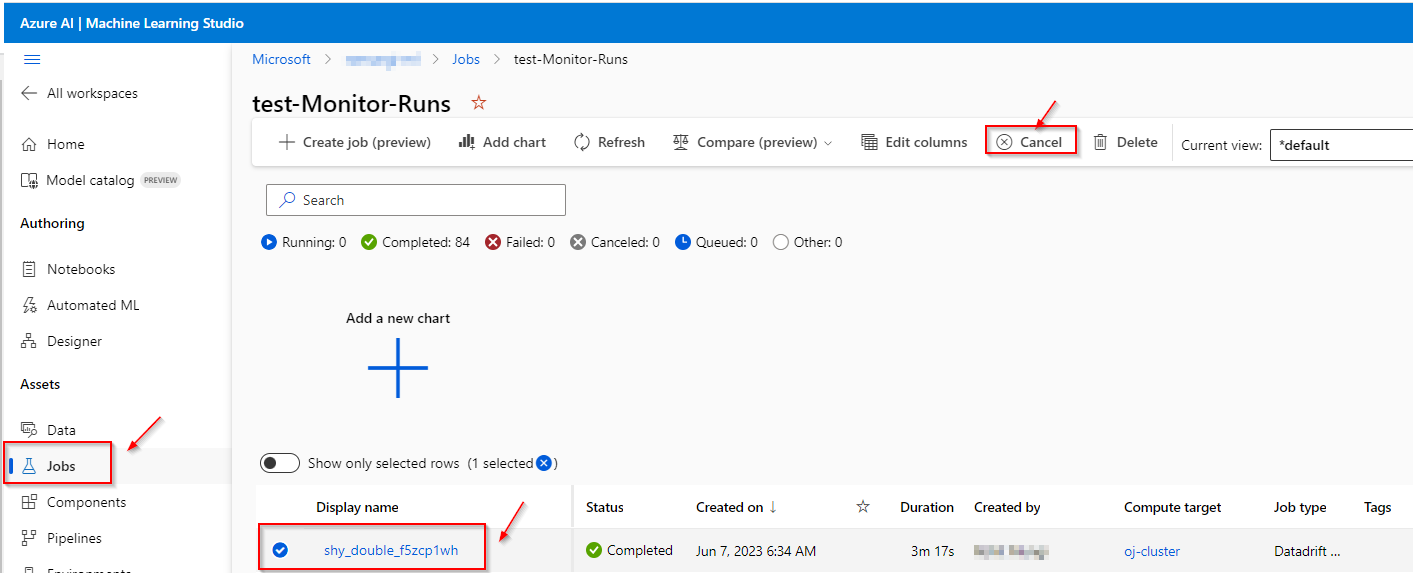This screenshot has height=573, width=1413.
Task: Click Edit columns button
Action: (914, 142)
